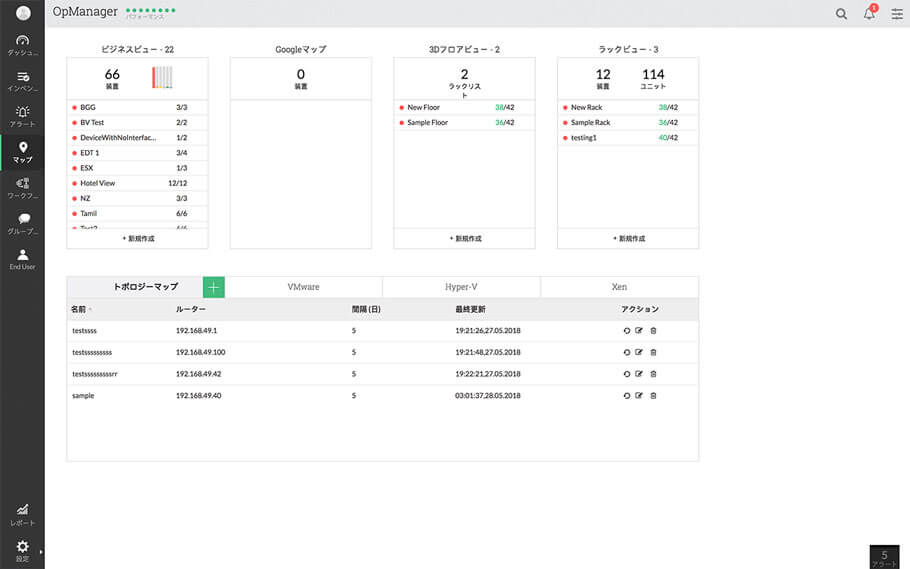910x569 pixels.
Task: Delete the testssss topology map
Action: [653, 331]
